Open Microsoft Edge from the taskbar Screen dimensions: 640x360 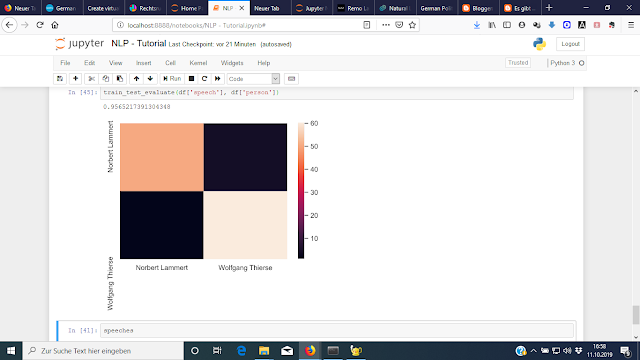pos(241,351)
